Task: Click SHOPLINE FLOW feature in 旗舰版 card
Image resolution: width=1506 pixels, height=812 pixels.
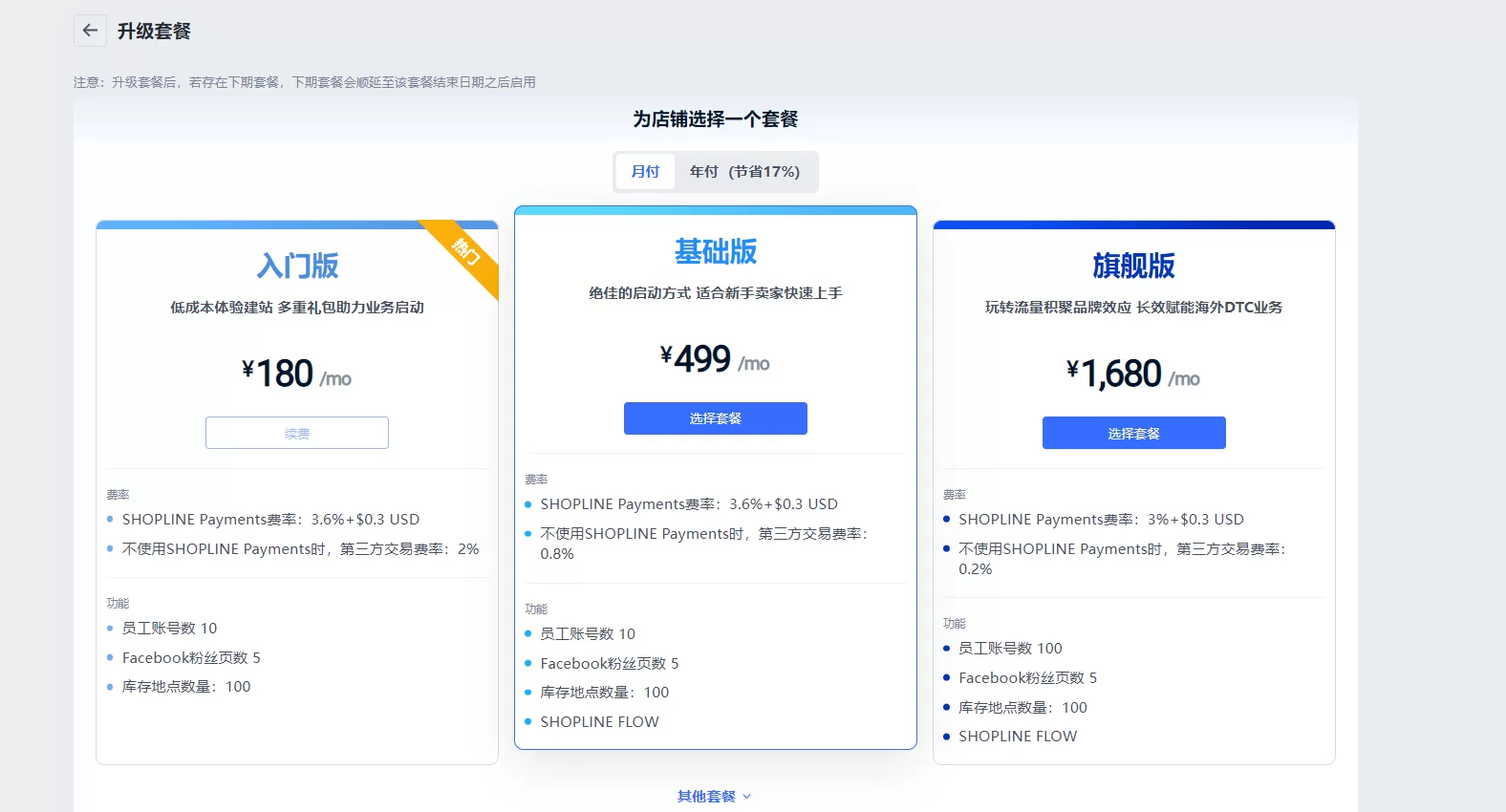Action: click(x=1018, y=737)
